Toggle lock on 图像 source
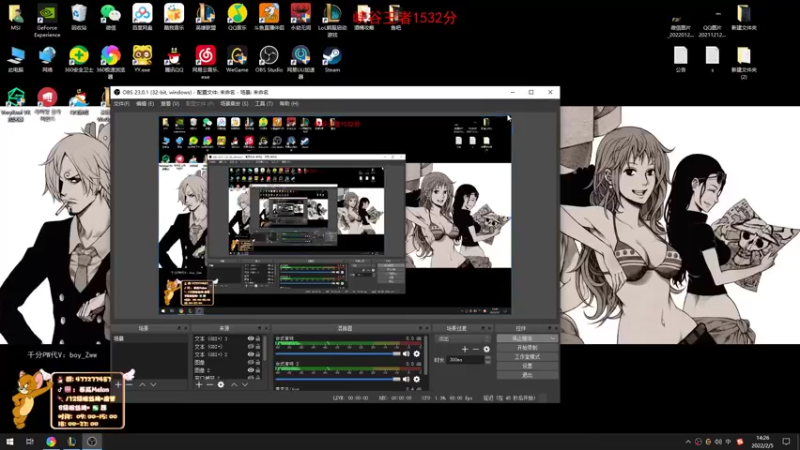This screenshot has height=450, width=800. pos(258,362)
